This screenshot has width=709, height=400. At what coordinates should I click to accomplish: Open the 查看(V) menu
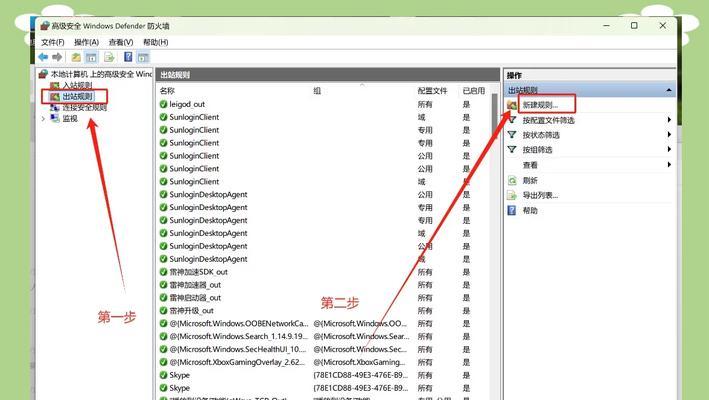click(121, 42)
